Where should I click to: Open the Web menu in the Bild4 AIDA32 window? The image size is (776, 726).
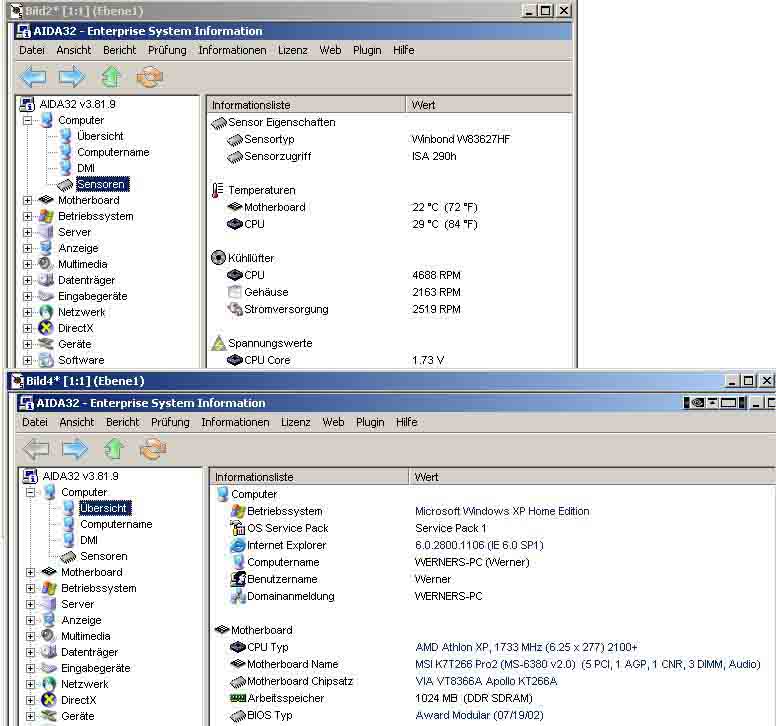[x=333, y=422]
